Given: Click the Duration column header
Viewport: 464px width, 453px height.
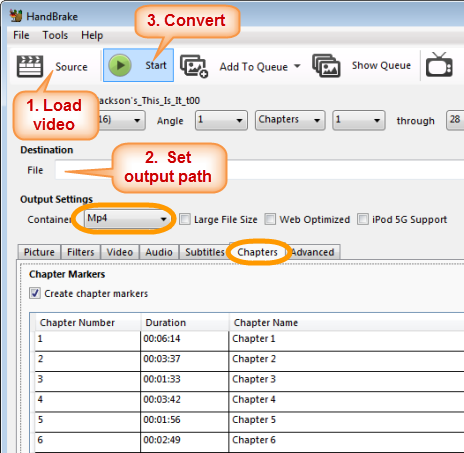Looking at the screenshot, I should coord(185,322).
